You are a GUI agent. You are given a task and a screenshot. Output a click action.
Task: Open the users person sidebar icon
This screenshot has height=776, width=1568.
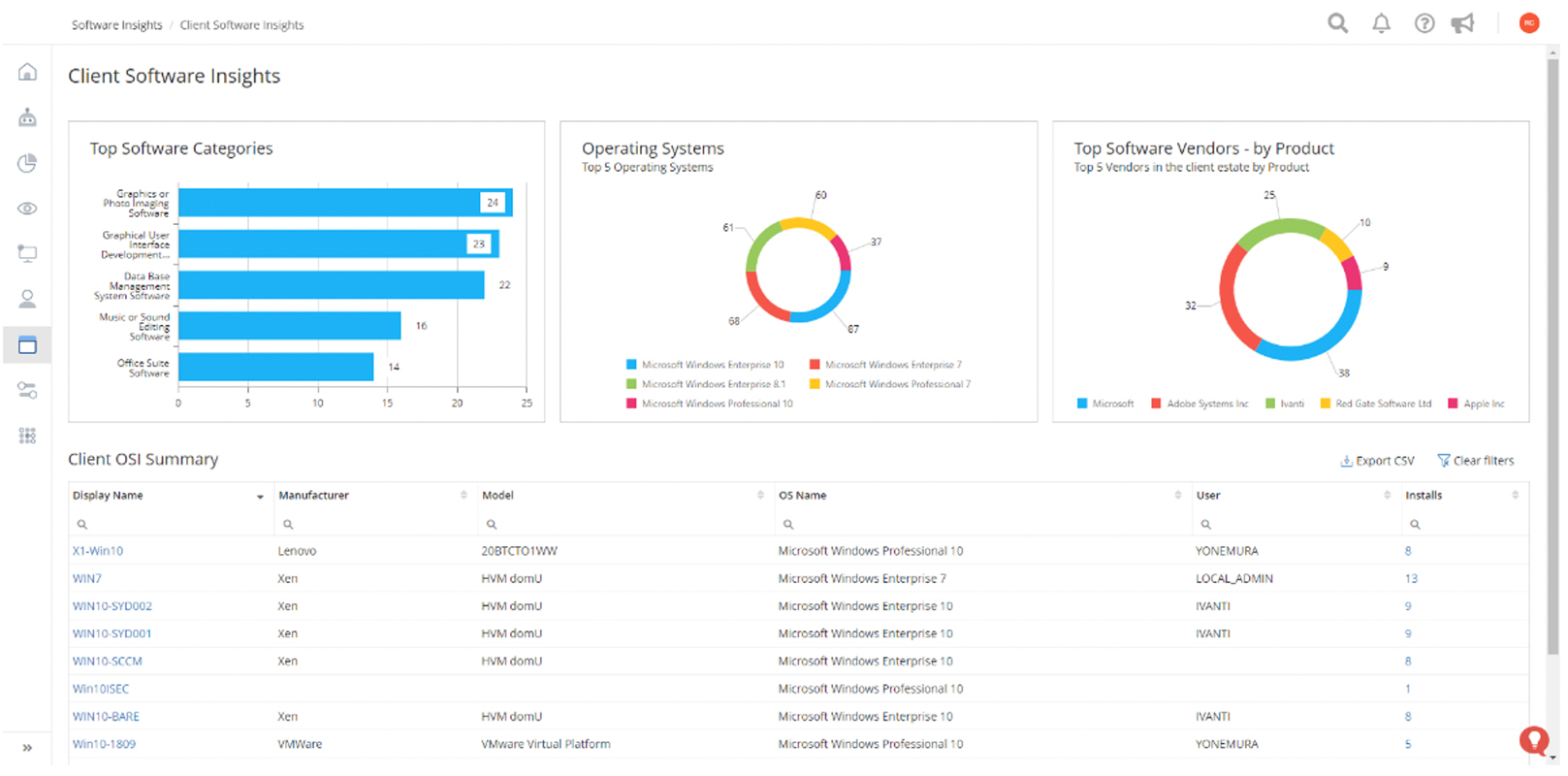coord(27,299)
